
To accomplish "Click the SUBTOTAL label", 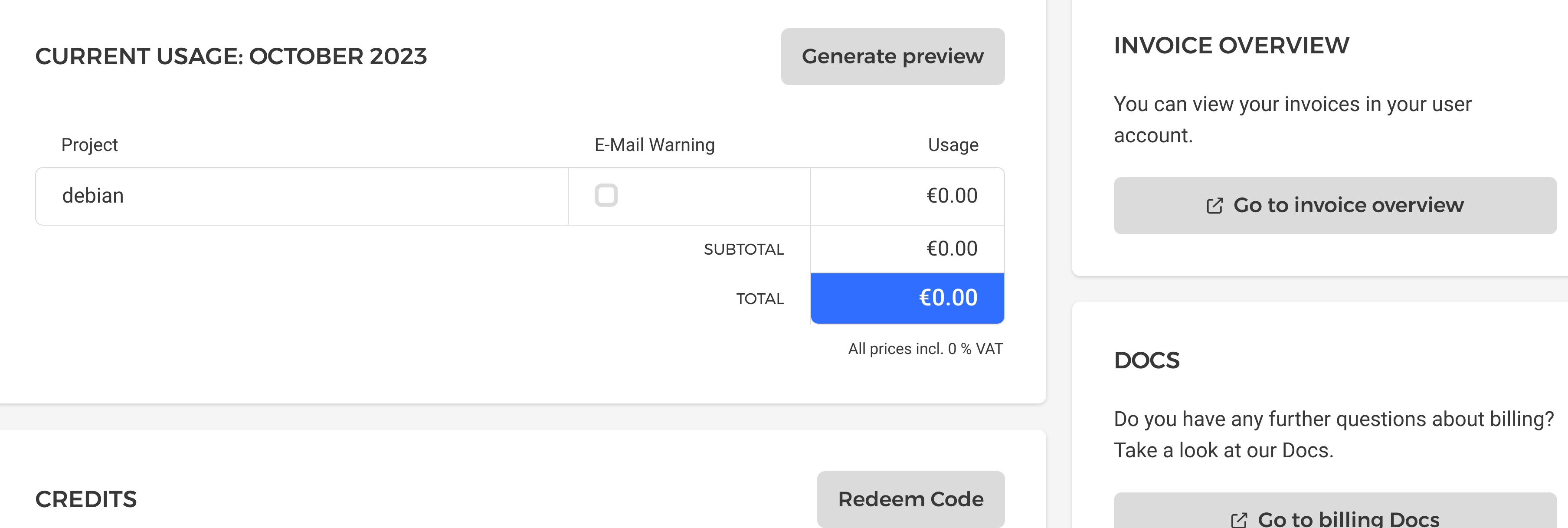I will [x=743, y=249].
